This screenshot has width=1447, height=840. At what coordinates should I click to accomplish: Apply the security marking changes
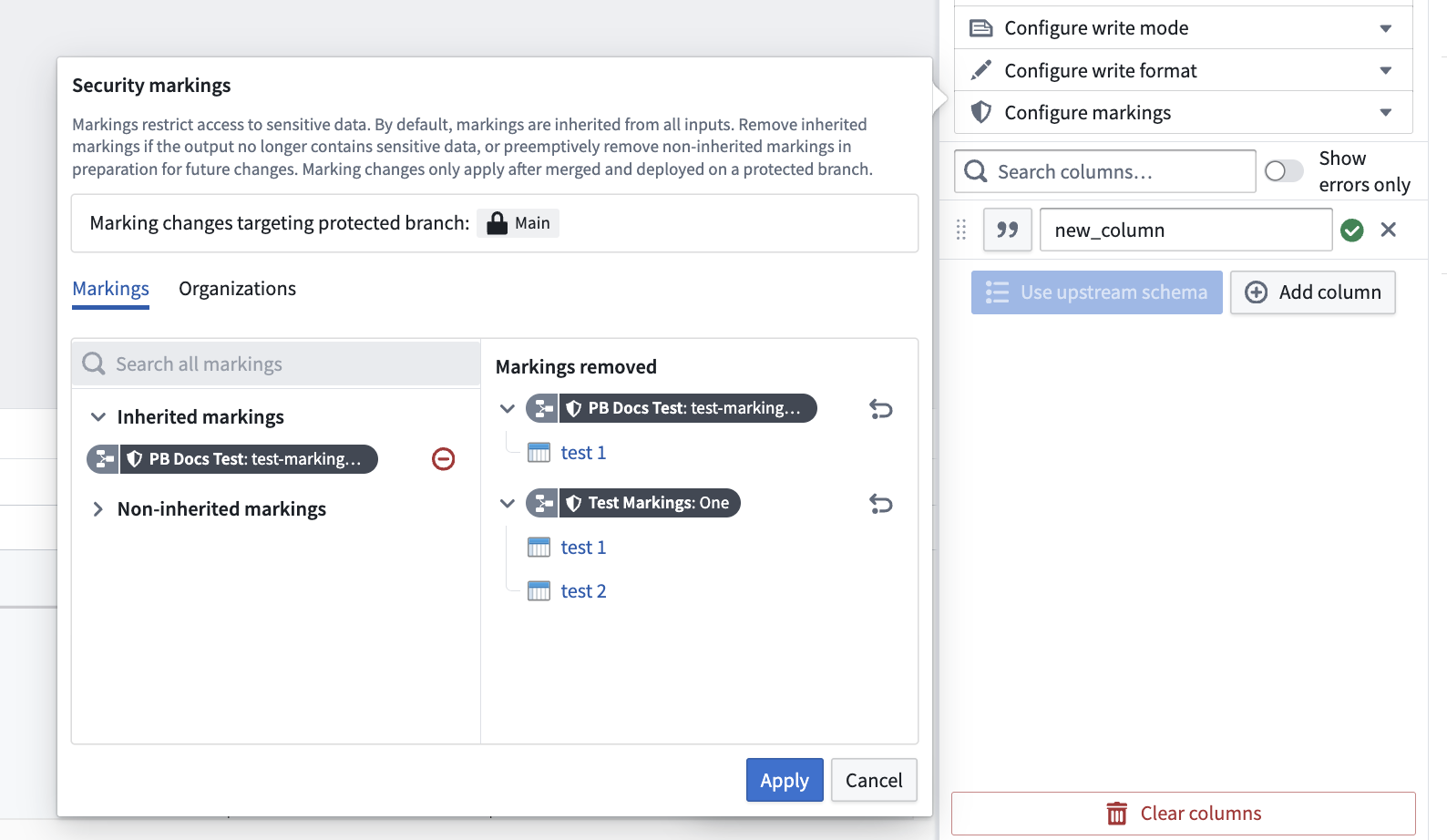point(785,780)
